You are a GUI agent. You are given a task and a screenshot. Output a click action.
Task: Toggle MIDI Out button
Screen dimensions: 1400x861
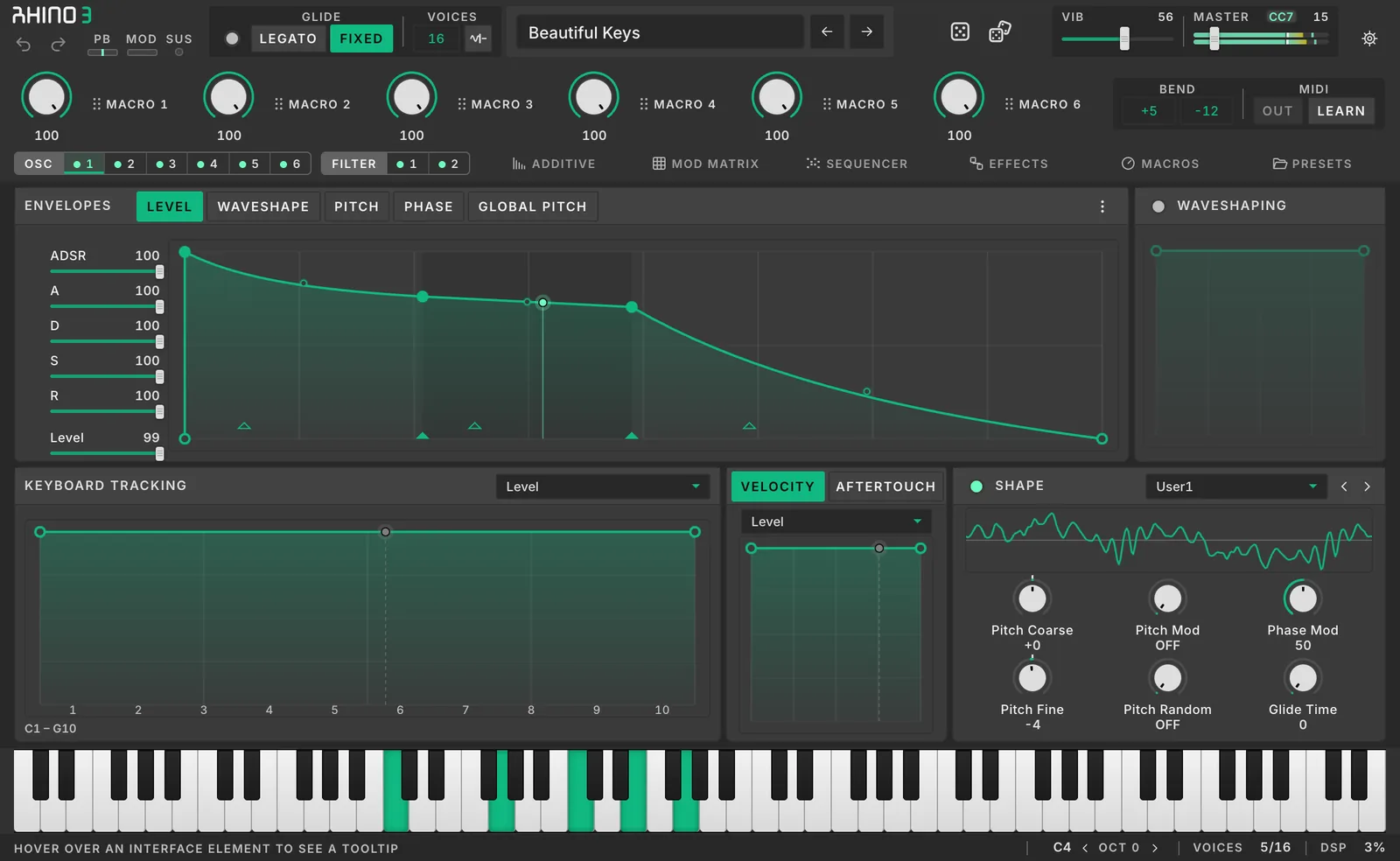point(1277,111)
